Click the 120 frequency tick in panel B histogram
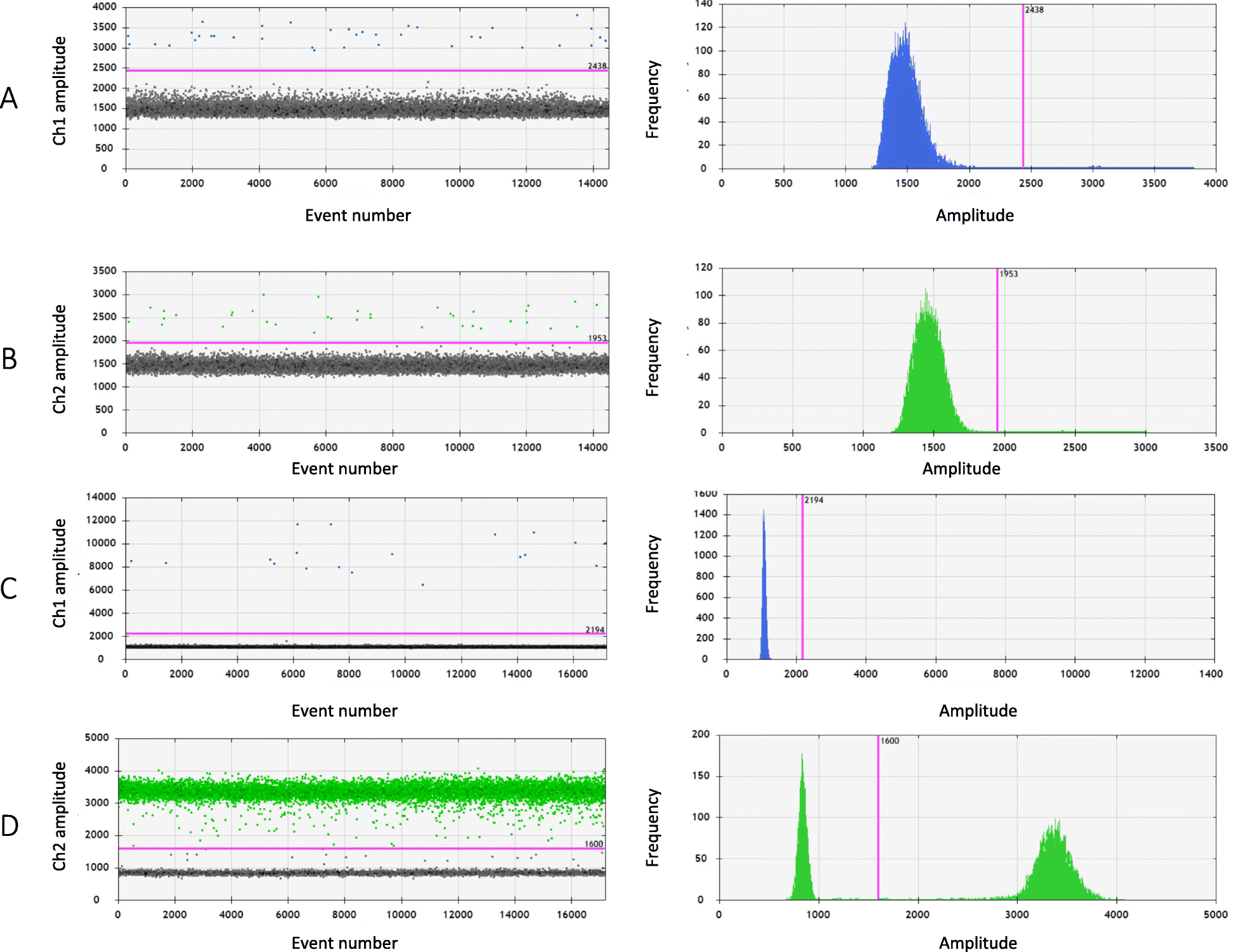 point(704,268)
